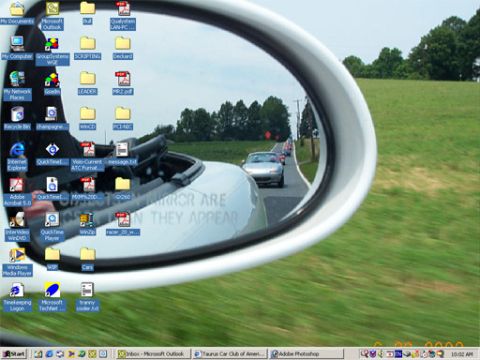Switch to Adobe Photoshop taskbar button
480x360 pixels.
306,354
